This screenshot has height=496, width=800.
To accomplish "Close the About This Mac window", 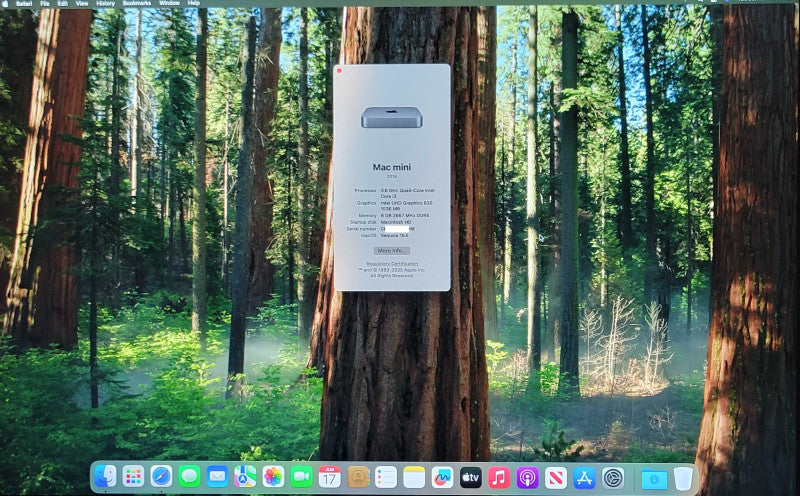I will click(340, 70).
